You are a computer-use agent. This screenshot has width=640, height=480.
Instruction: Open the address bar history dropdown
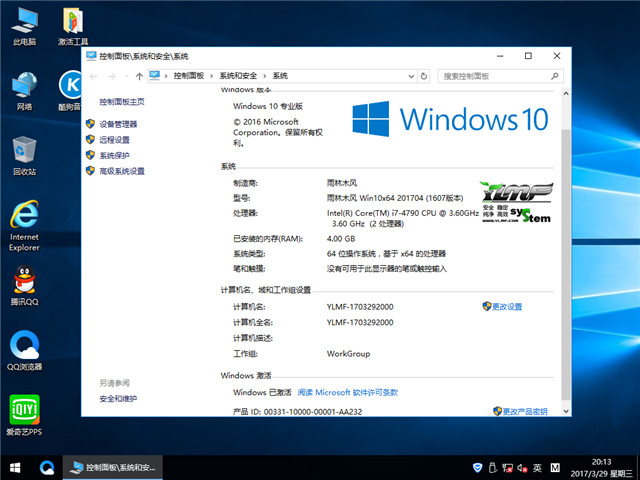point(411,76)
